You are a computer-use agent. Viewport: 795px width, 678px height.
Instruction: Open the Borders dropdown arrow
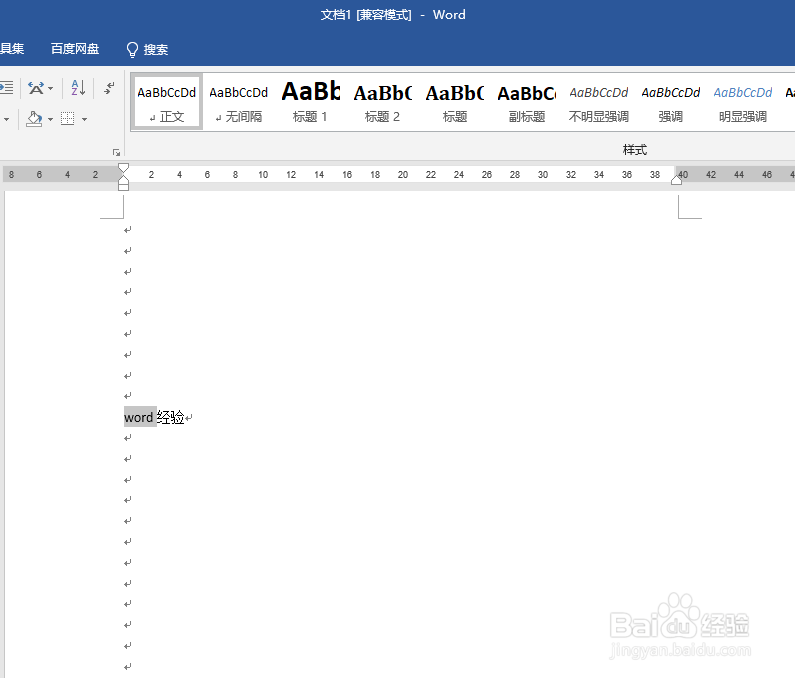[x=85, y=119]
